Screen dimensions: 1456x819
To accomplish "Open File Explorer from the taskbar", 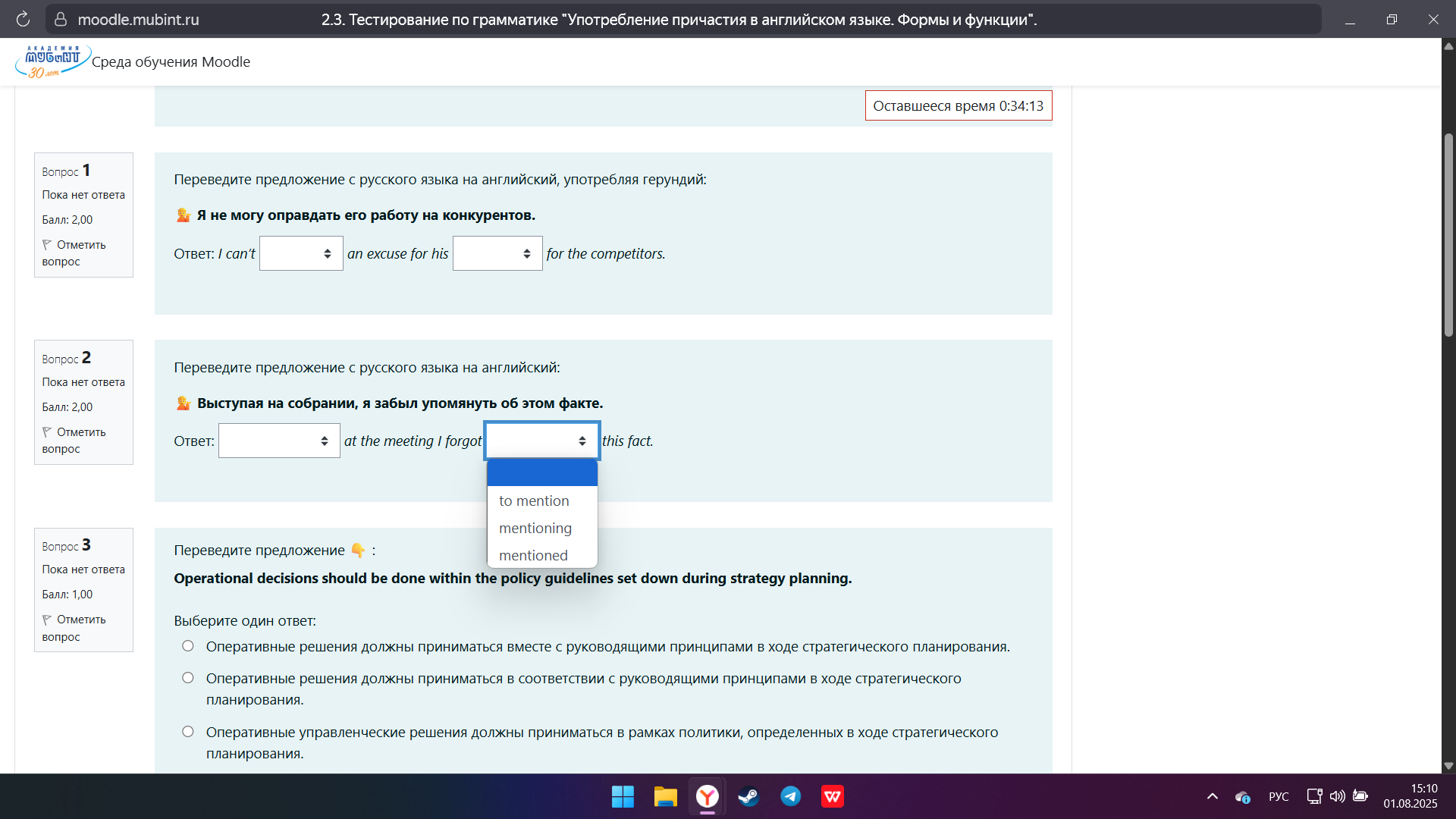I will coord(665,796).
